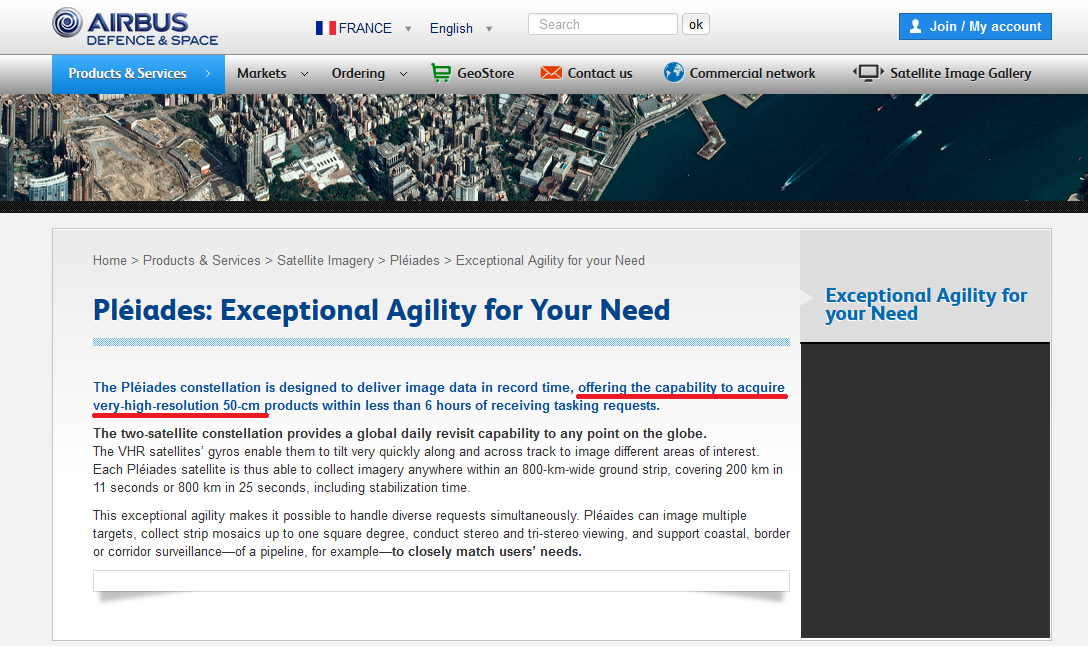Click the Satellite Image Gallery monitor icon
This screenshot has height=646, width=1088.
(x=868, y=73)
